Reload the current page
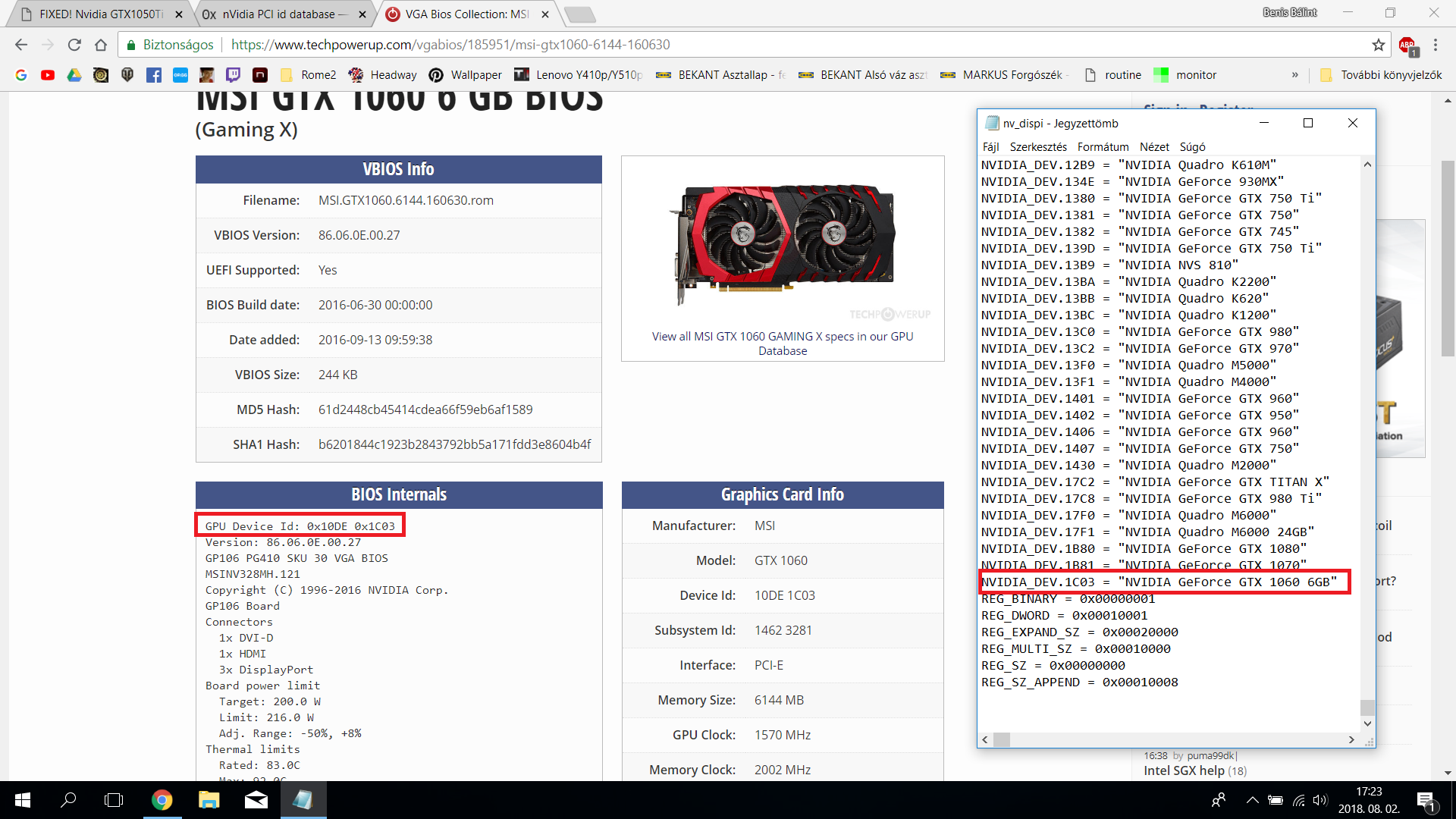 click(x=74, y=45)
